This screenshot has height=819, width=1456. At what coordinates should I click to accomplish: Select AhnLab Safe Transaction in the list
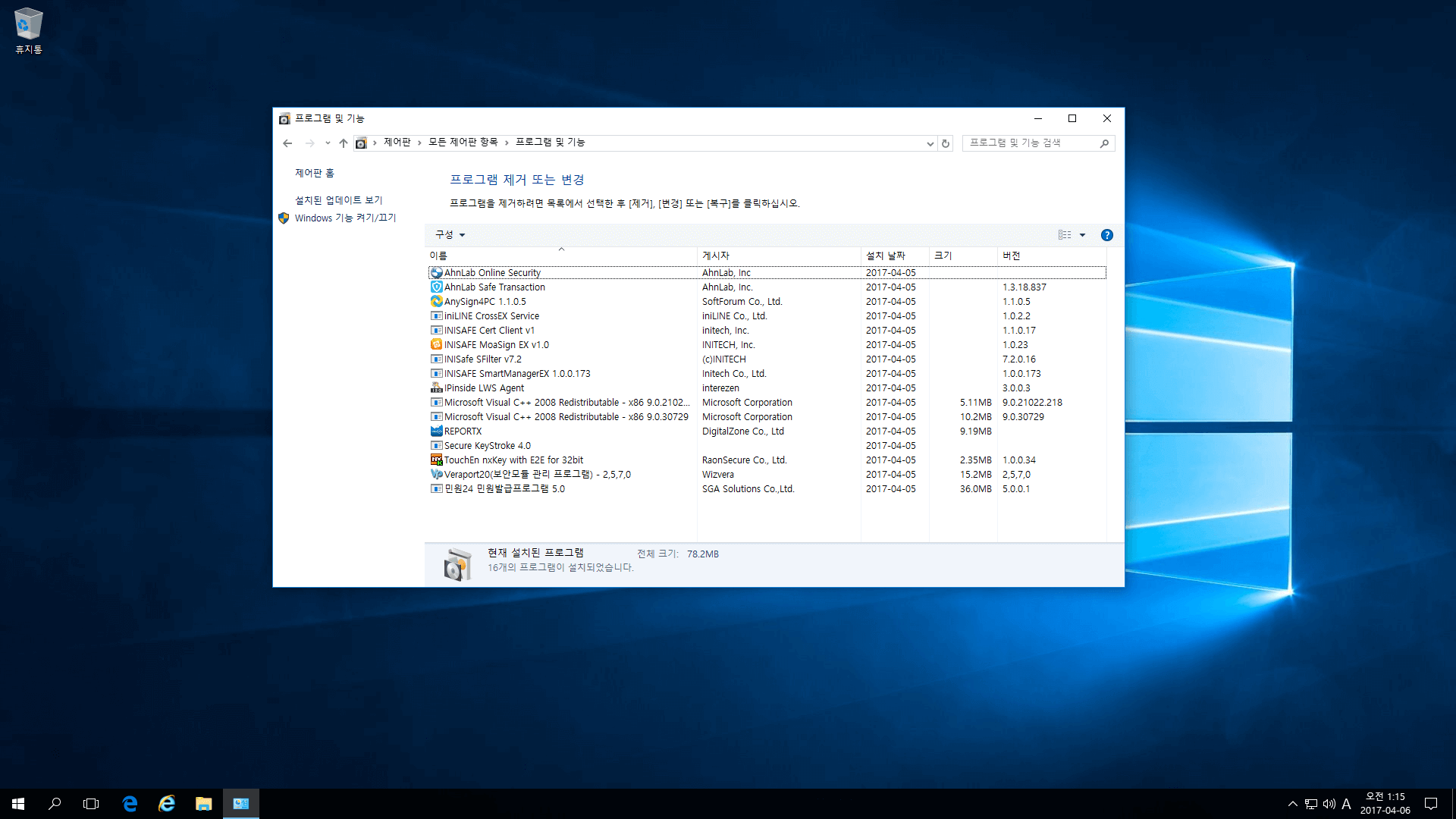(x=494, y=287)
